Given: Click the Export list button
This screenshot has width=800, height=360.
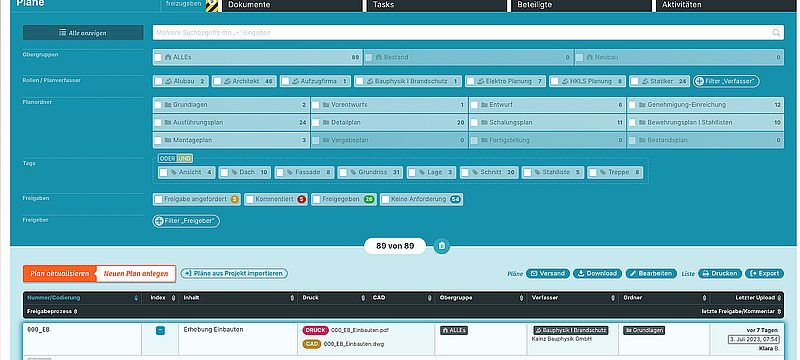Looking at the screenshot, I should tap(764, 273).
